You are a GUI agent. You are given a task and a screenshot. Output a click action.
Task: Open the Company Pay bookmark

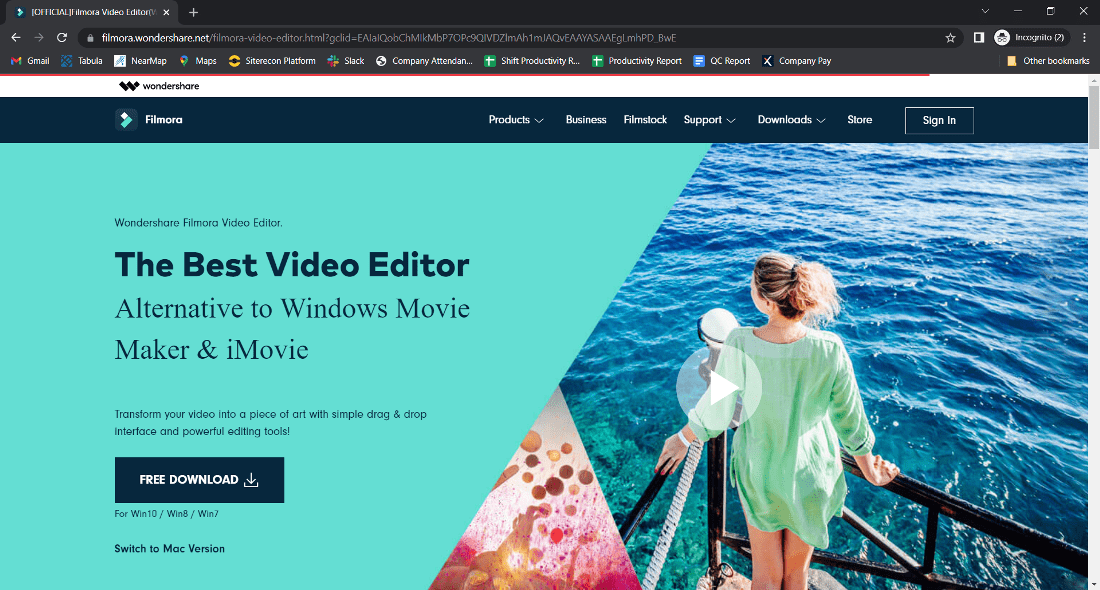click(796, 61)
